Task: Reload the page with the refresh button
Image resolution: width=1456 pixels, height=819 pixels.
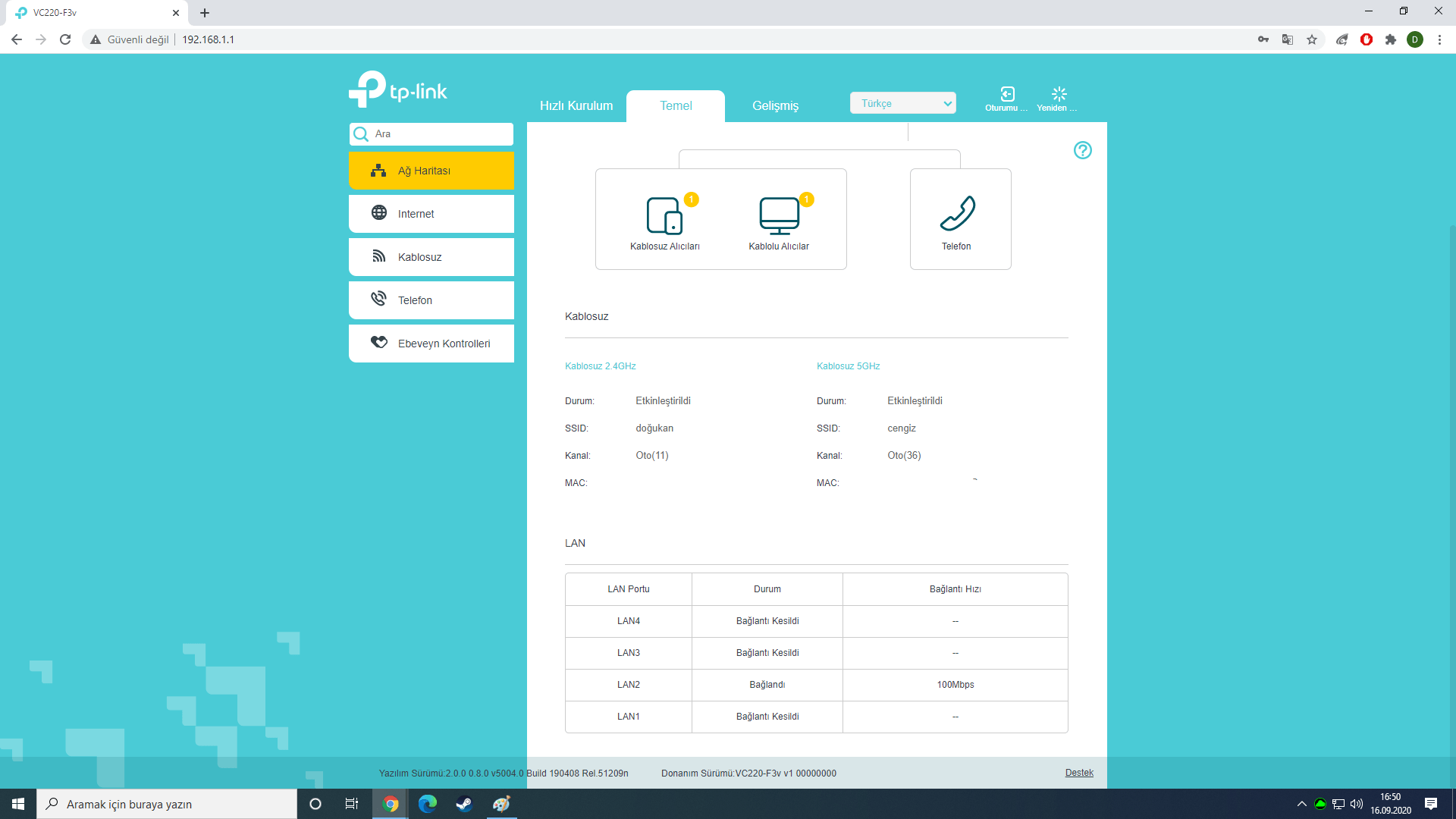Action: pos(65,39)
